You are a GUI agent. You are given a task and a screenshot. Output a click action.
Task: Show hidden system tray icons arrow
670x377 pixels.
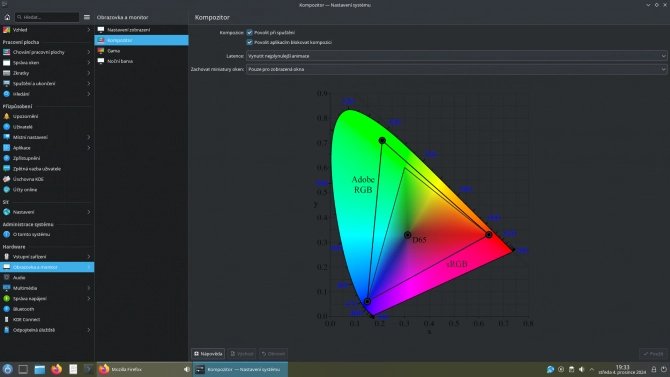point(592,369)
